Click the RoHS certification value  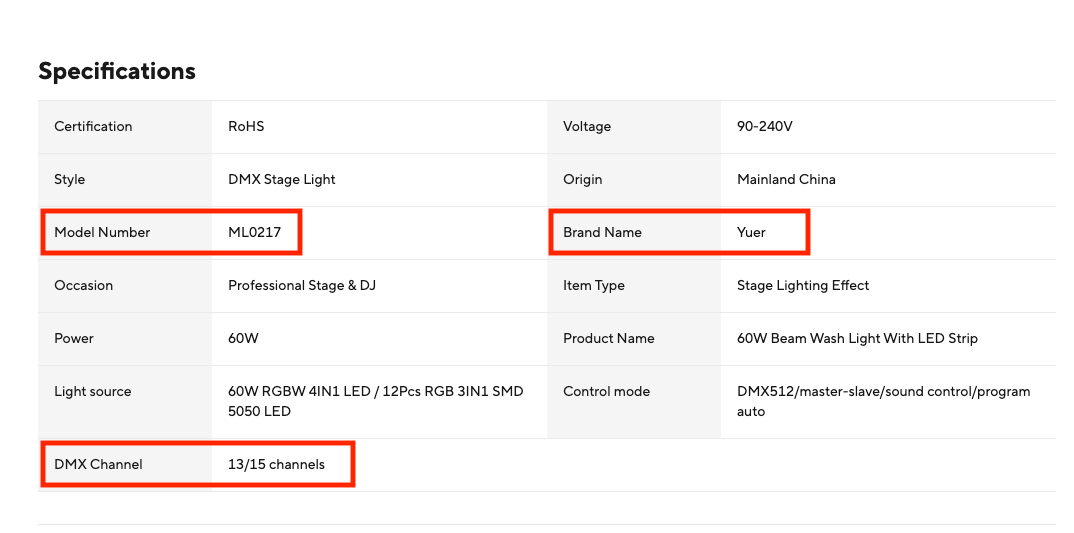click(246, 126)
